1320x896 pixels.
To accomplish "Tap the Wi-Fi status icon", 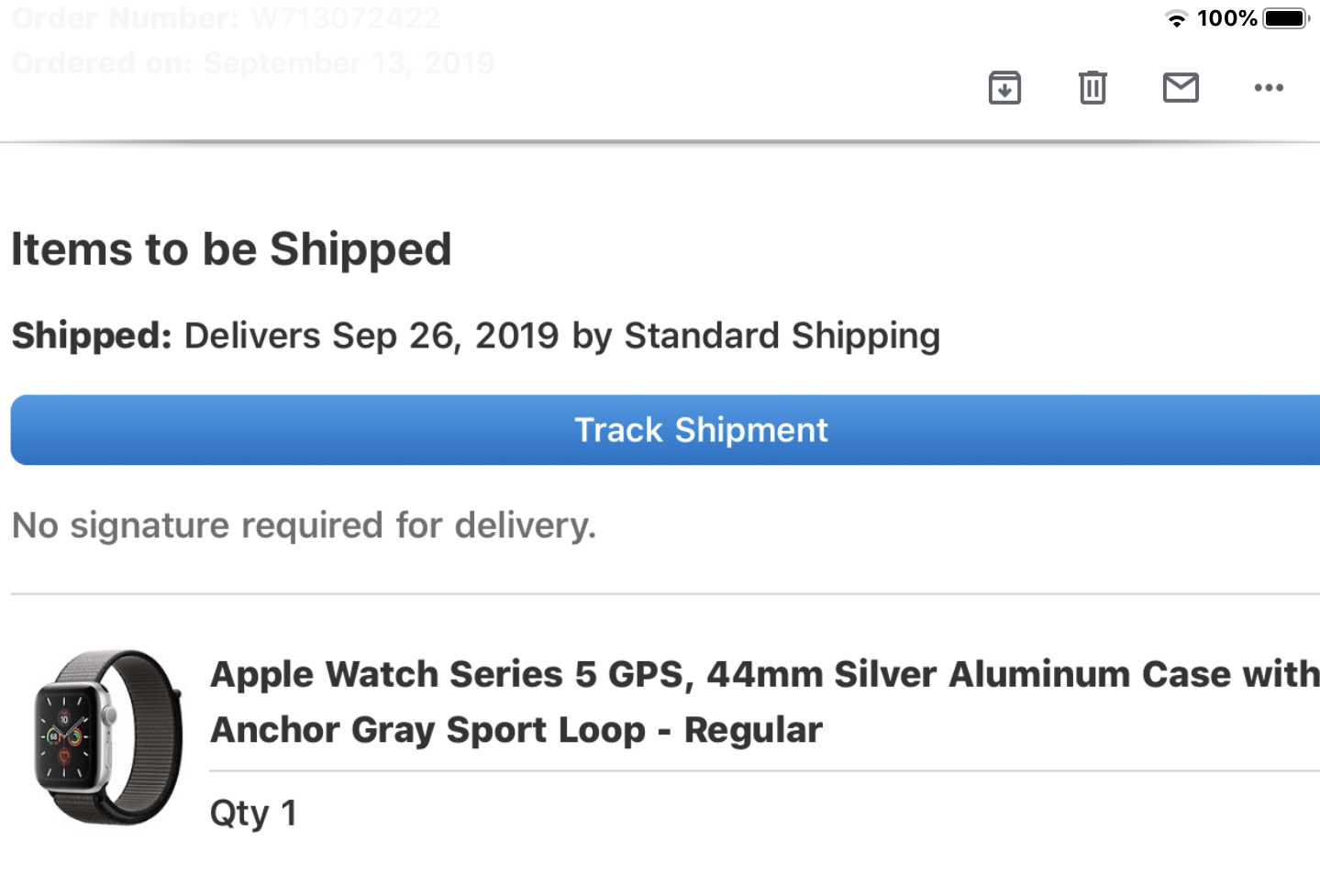I will [x=1176, y=18].
